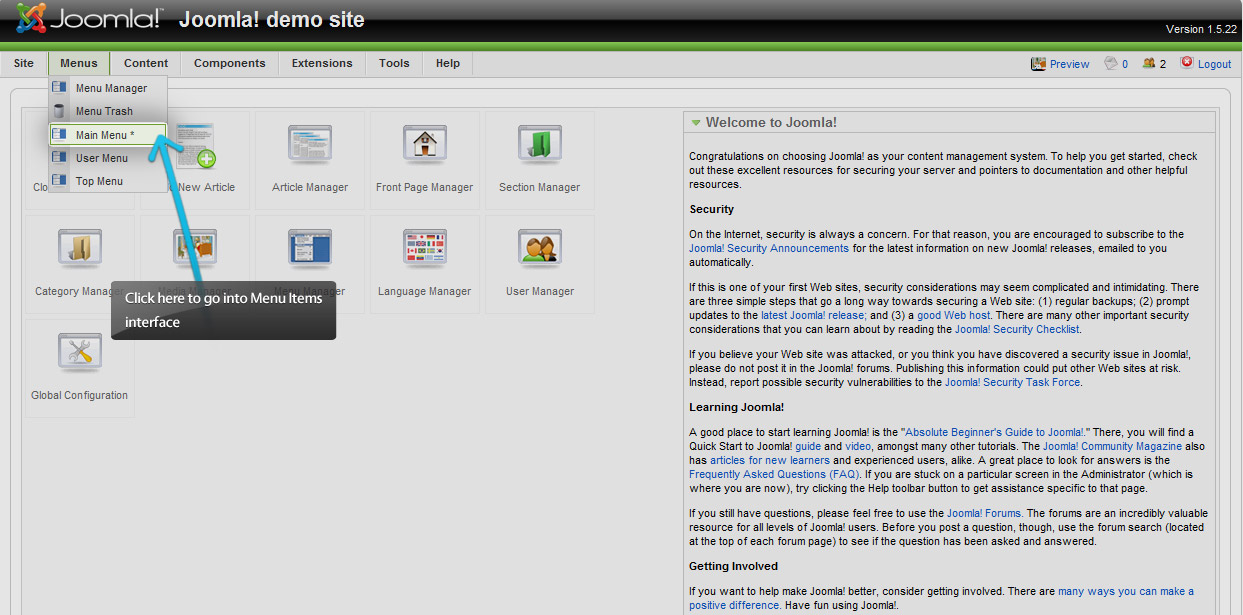
Task: Select User Menu in the dropdown
Action: coord(108,158)
